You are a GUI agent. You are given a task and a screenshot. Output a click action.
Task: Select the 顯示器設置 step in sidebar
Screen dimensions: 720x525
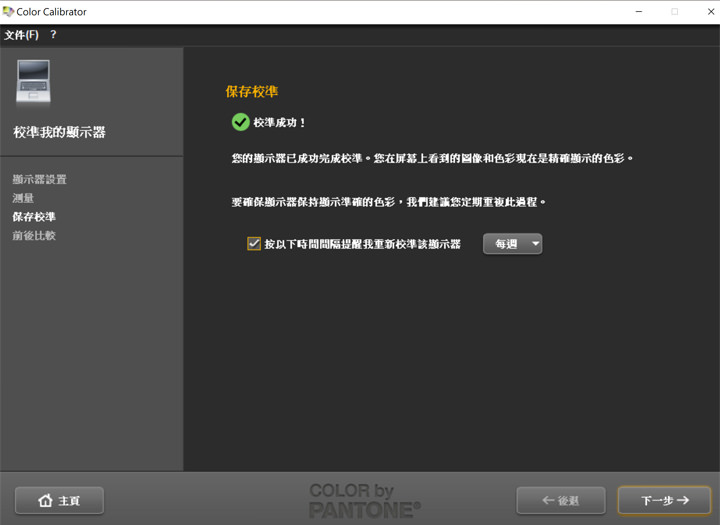click(x=40, y=180)
